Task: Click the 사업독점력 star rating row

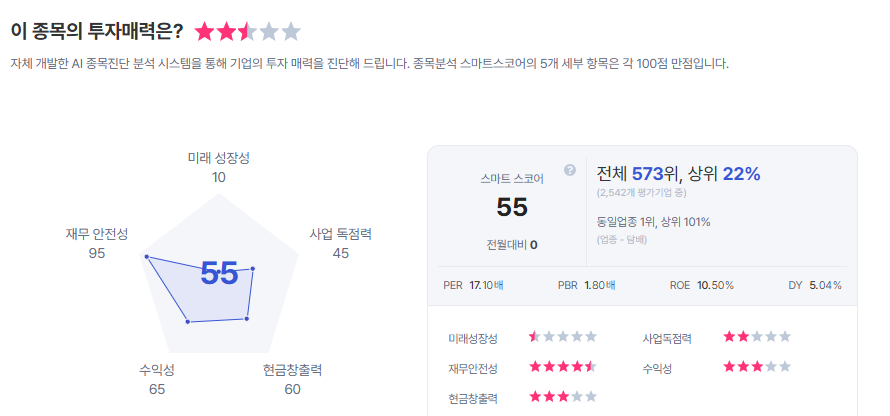Action: [757, 338]
